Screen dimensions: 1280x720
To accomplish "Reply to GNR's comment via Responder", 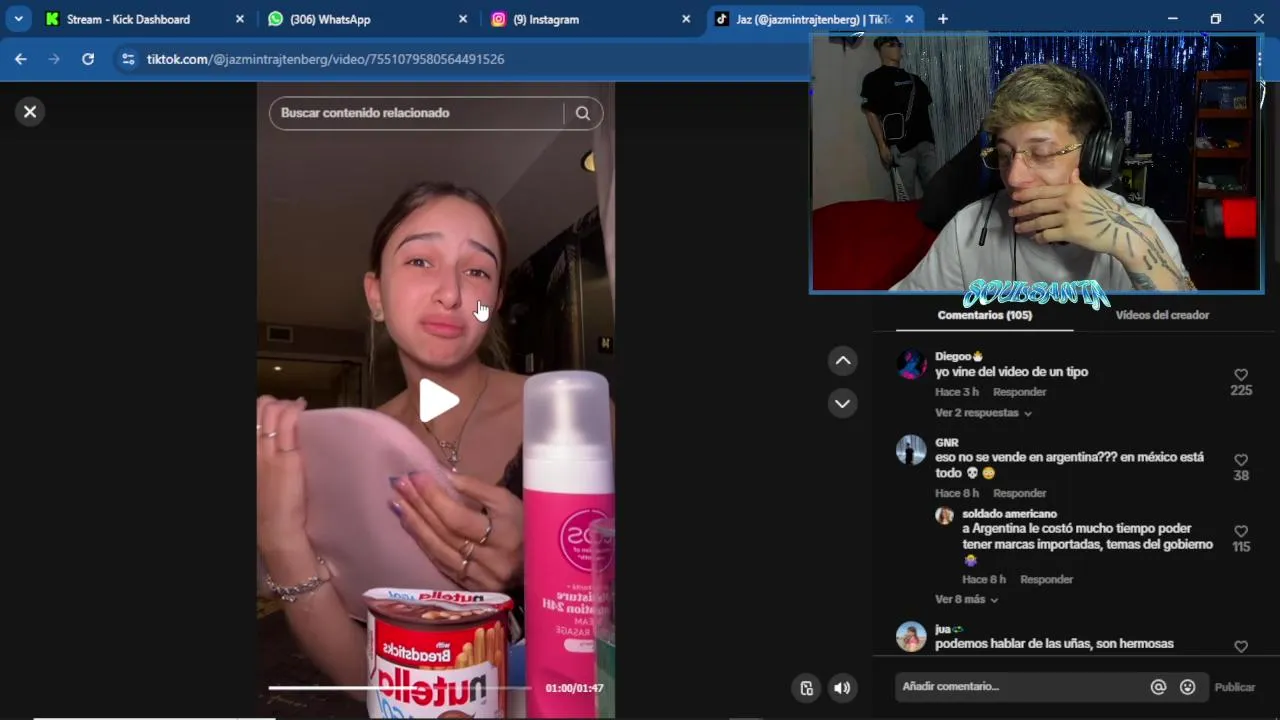I will click(1019, 493).
